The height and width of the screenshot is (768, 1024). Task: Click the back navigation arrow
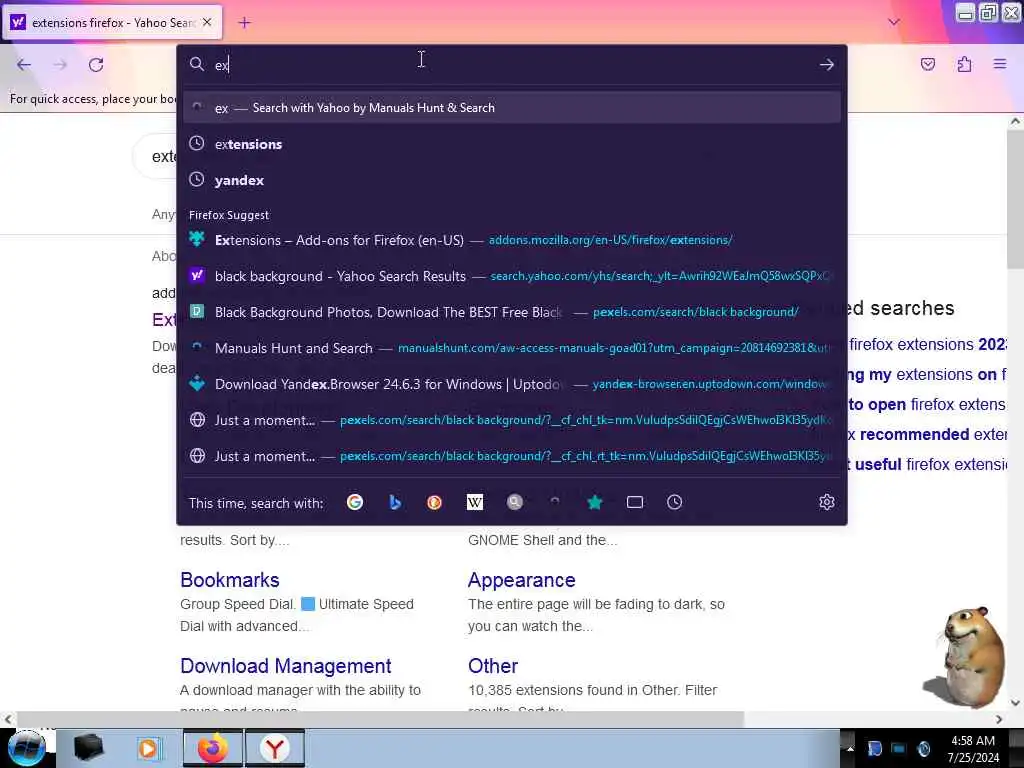pyautogui.click(x=24, y=65)
